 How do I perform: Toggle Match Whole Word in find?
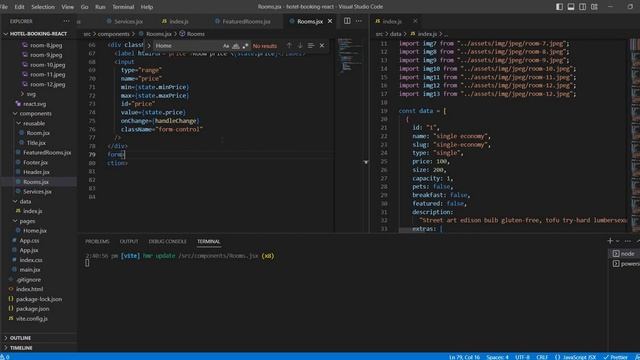[236, 46]
